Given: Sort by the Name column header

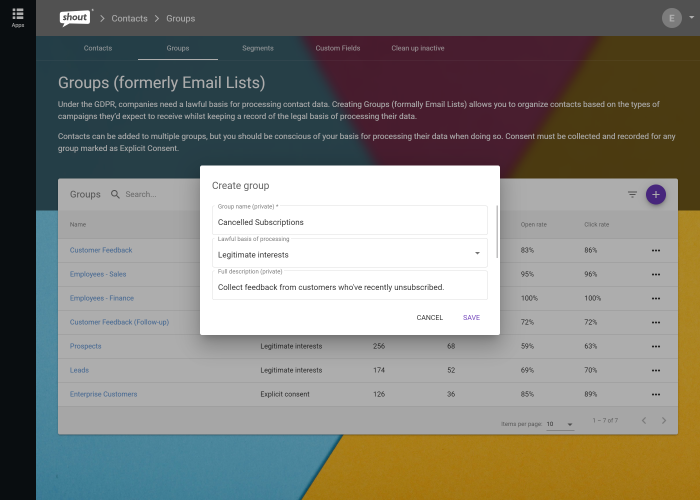Looking at the screenshot, I should click(78, 225).
